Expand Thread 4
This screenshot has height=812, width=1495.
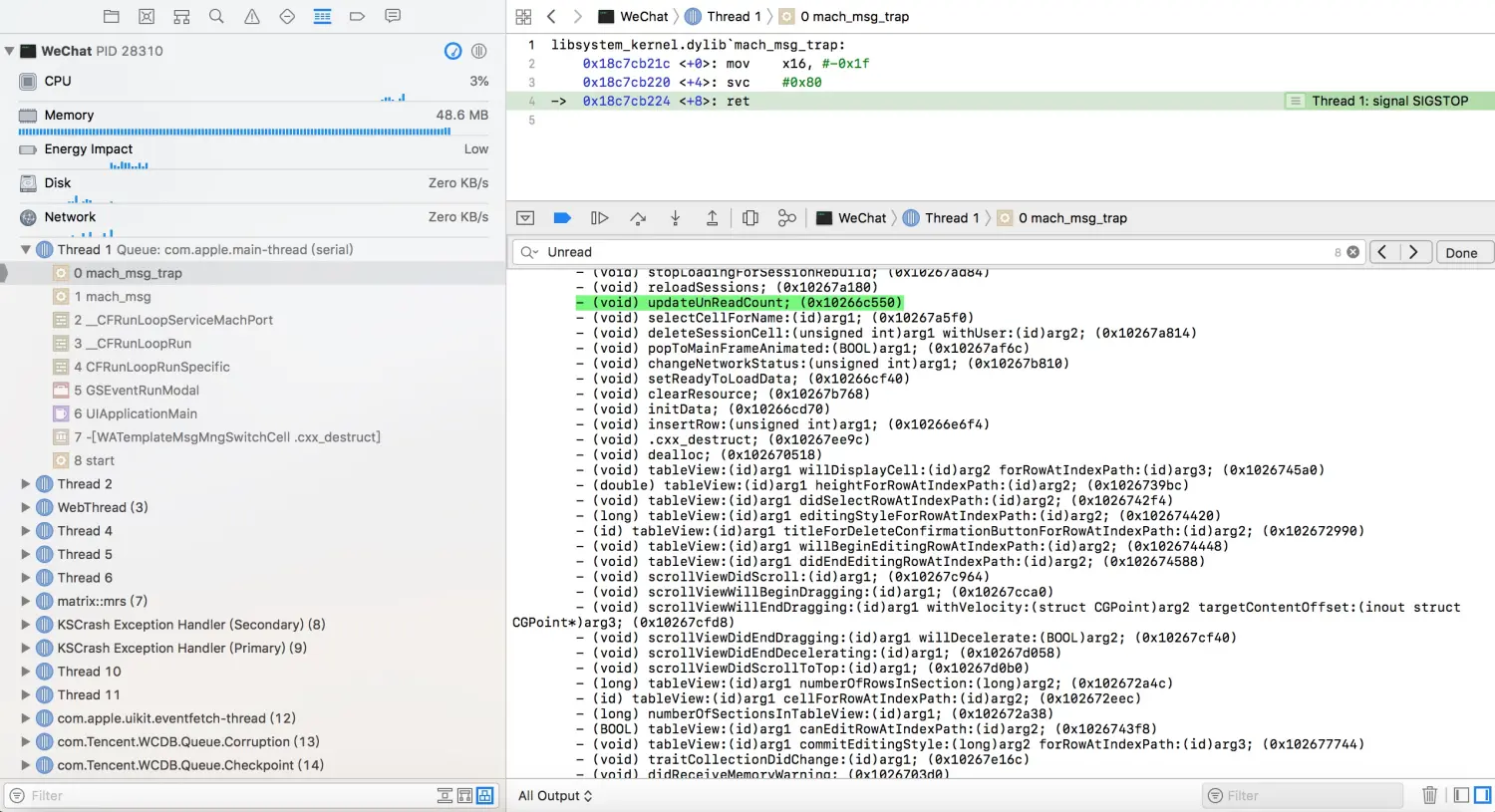pos(26,531)
